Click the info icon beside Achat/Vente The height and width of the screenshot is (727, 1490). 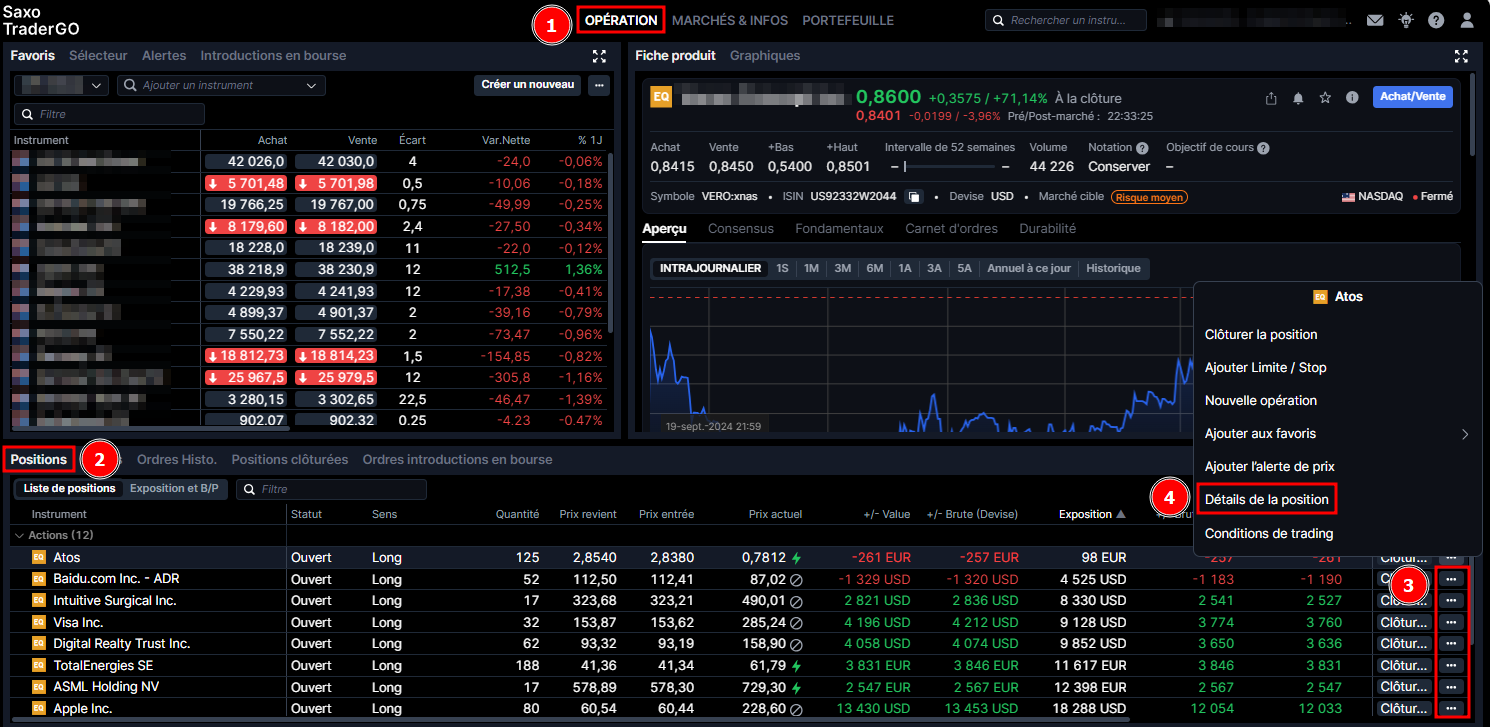point(1352,98)
